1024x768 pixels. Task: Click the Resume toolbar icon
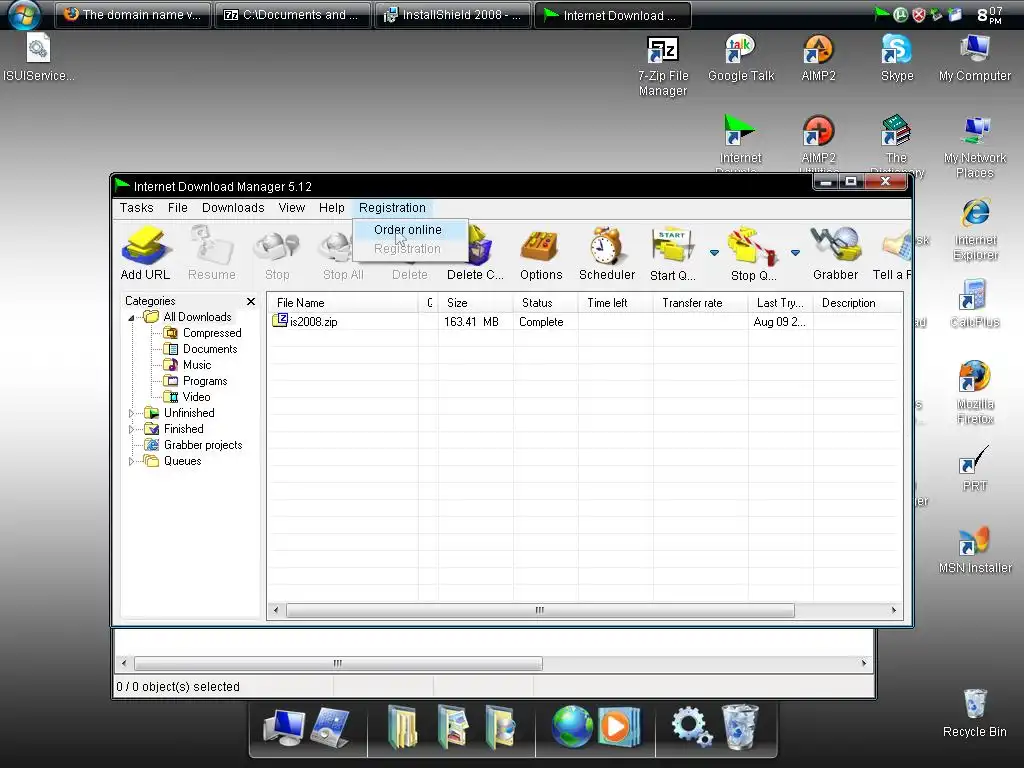point(212,246)
